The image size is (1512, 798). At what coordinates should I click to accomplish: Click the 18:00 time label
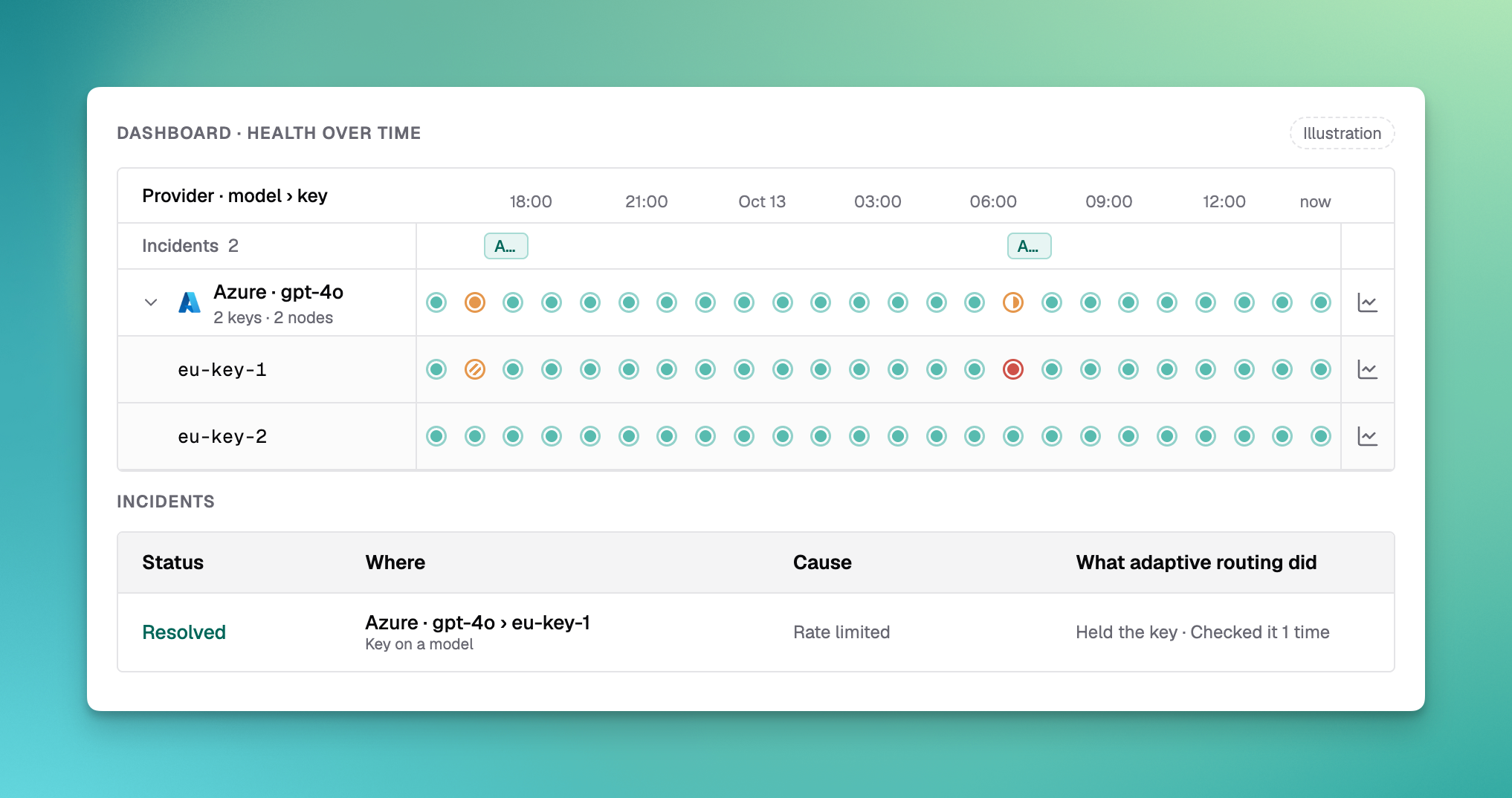pos(531,201)
